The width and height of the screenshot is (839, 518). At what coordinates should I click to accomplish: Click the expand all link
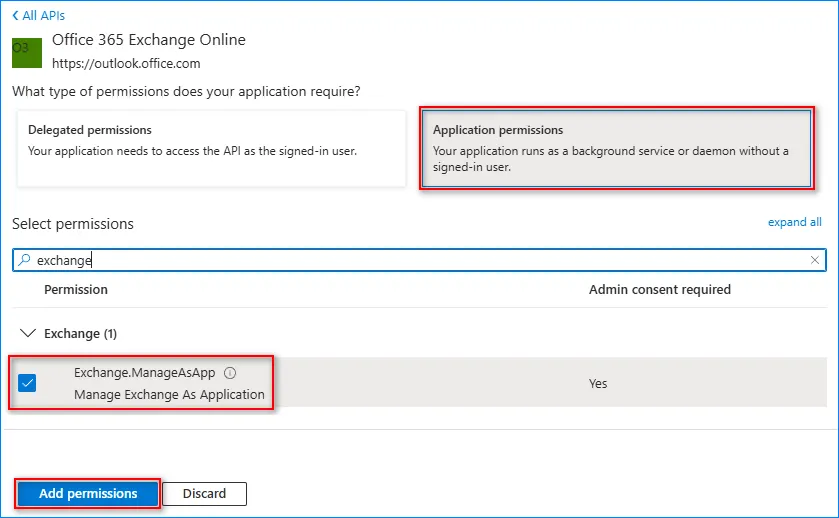tap(794, 222)
